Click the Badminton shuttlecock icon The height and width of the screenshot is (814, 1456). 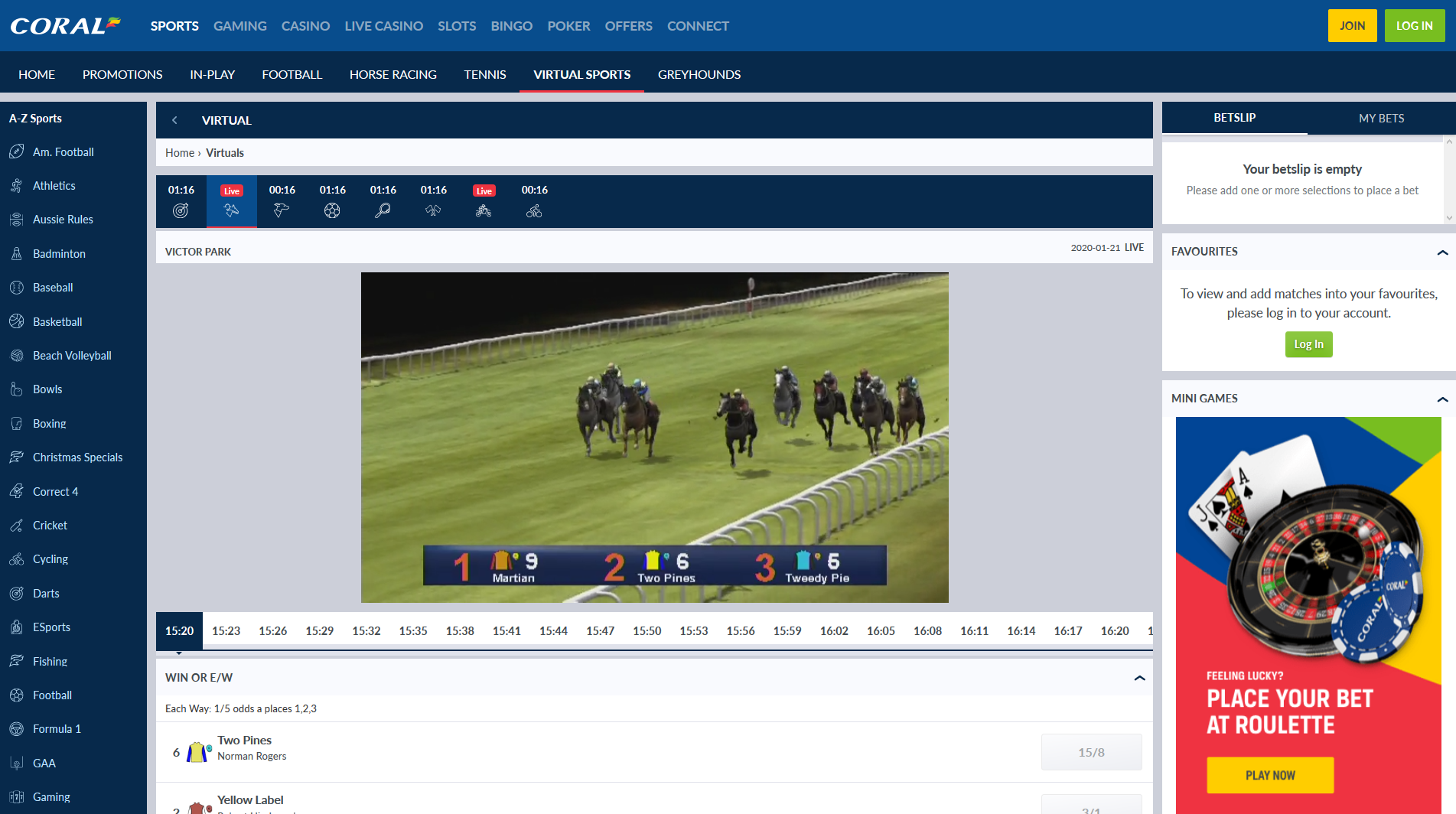[17, 253]
